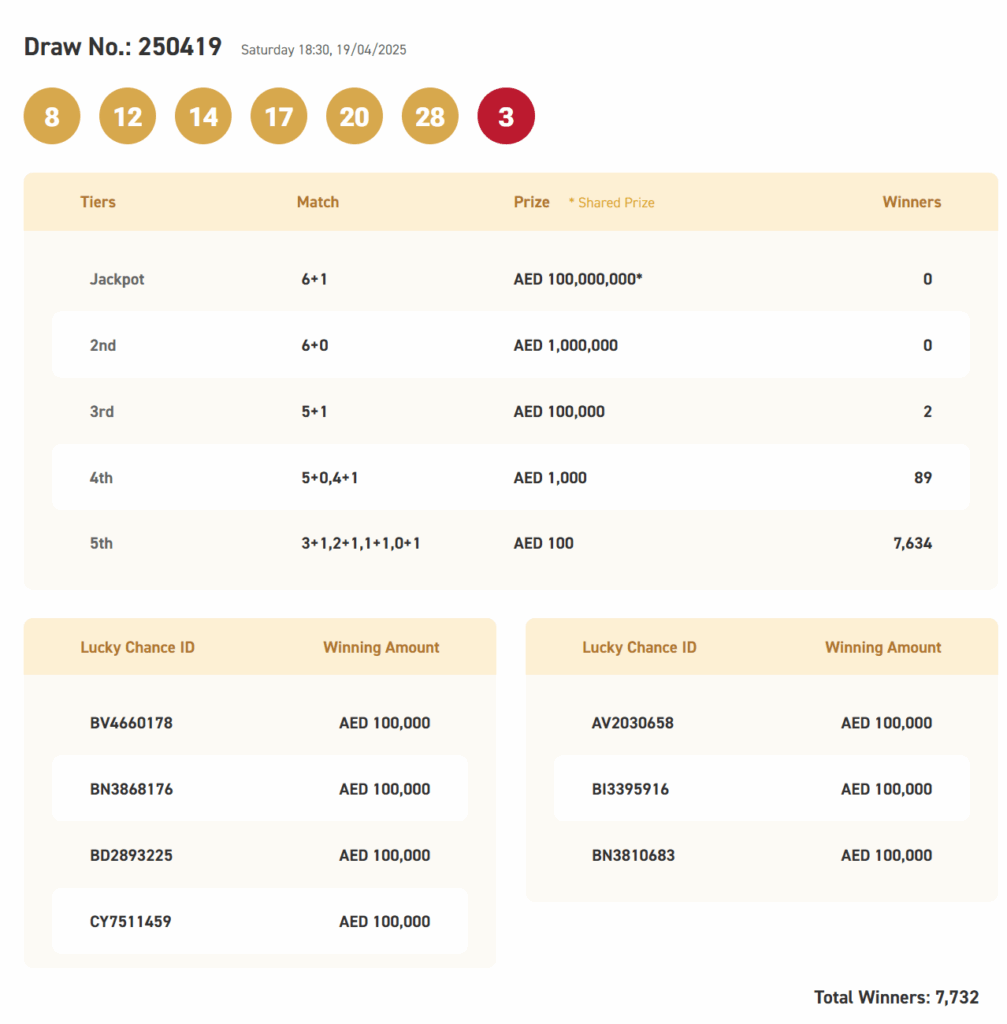Select the gold ball numbered 14
This screenshot has width=1007, height=1024.
click(203, 116)
